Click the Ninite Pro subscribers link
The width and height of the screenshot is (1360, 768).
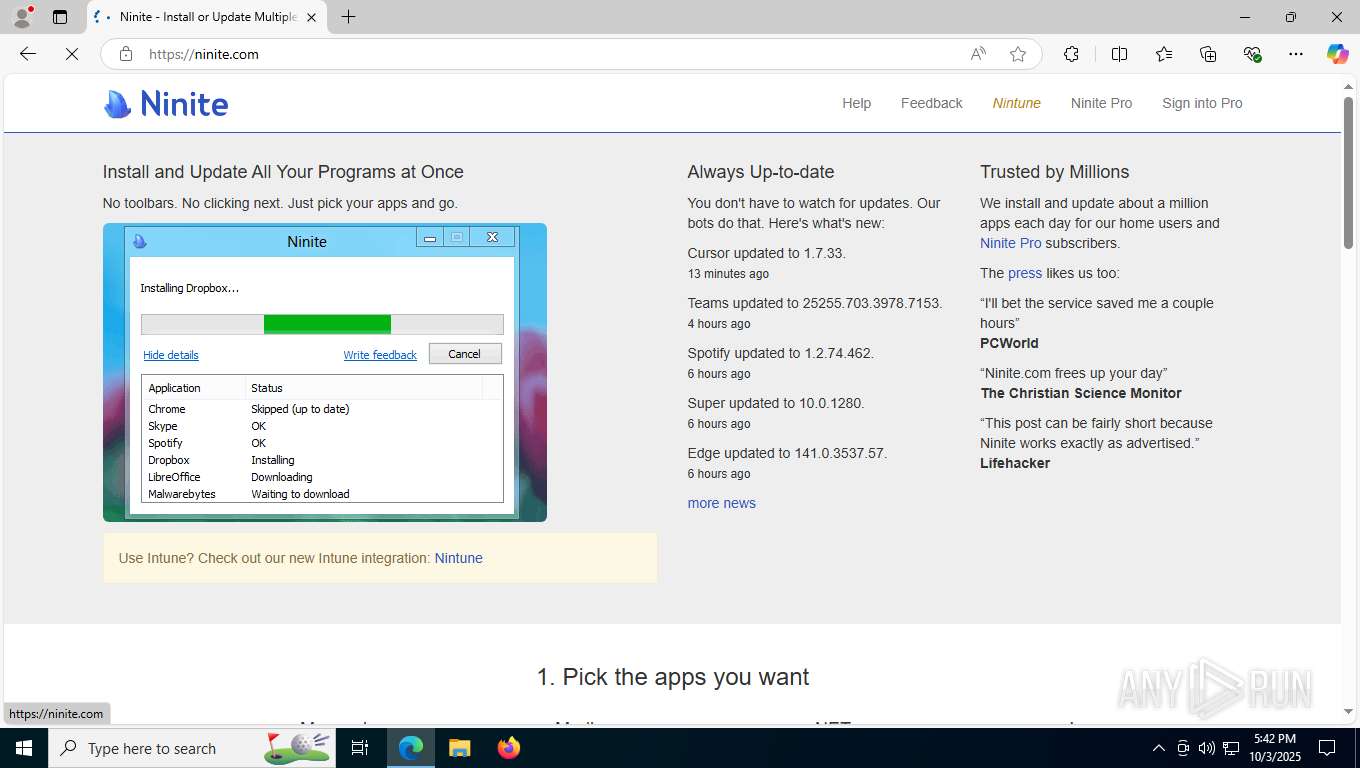pos(1010,243)
